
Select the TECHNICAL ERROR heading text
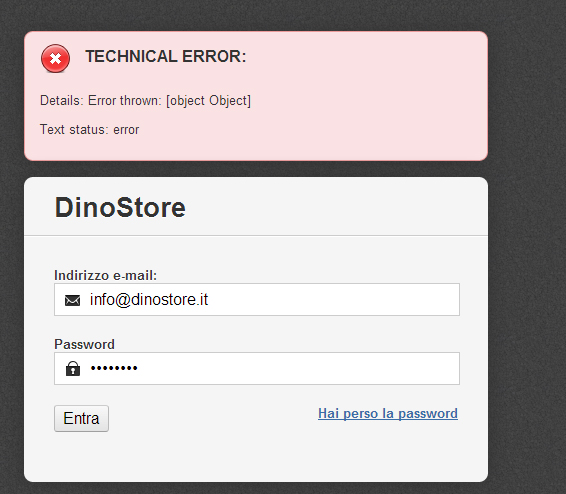(166, 57)
